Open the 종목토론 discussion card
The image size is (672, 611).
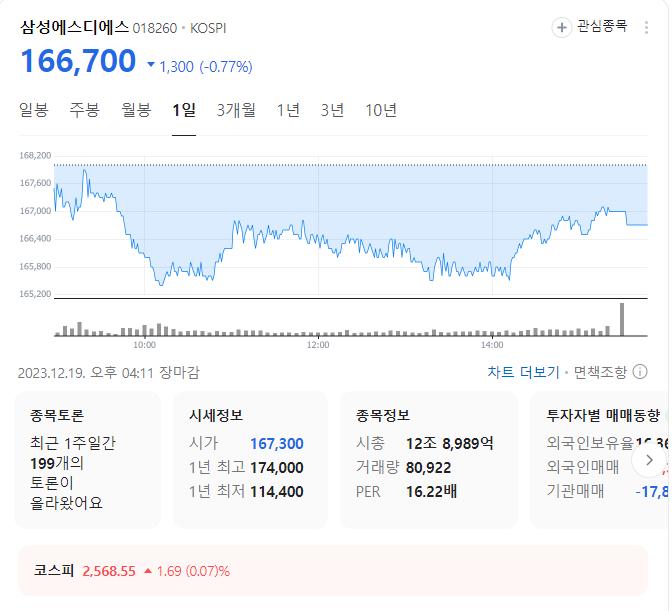coord(87,460)
